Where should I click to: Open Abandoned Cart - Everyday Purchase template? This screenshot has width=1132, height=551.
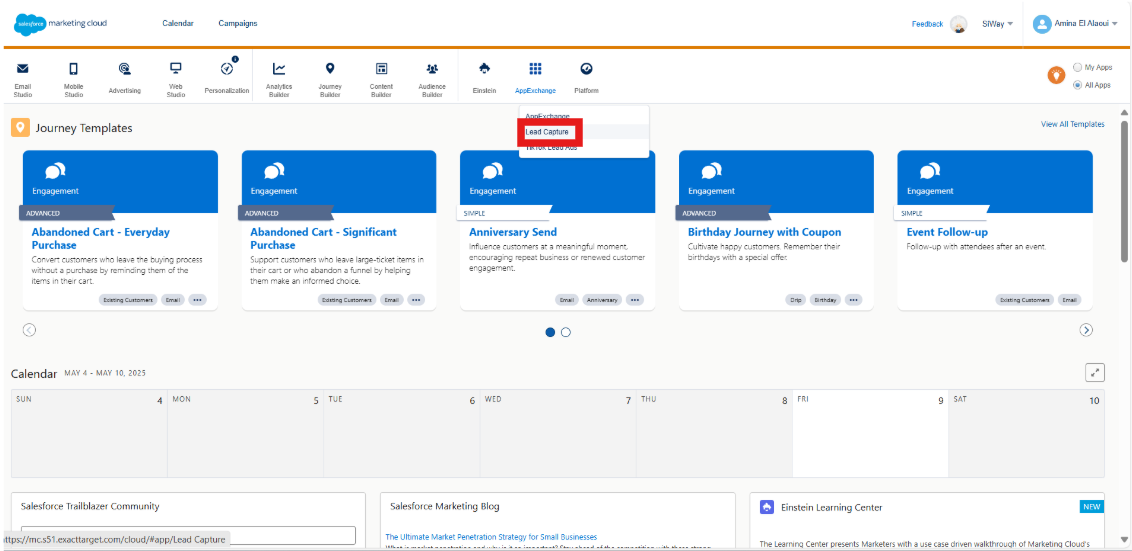click(100, 238)
